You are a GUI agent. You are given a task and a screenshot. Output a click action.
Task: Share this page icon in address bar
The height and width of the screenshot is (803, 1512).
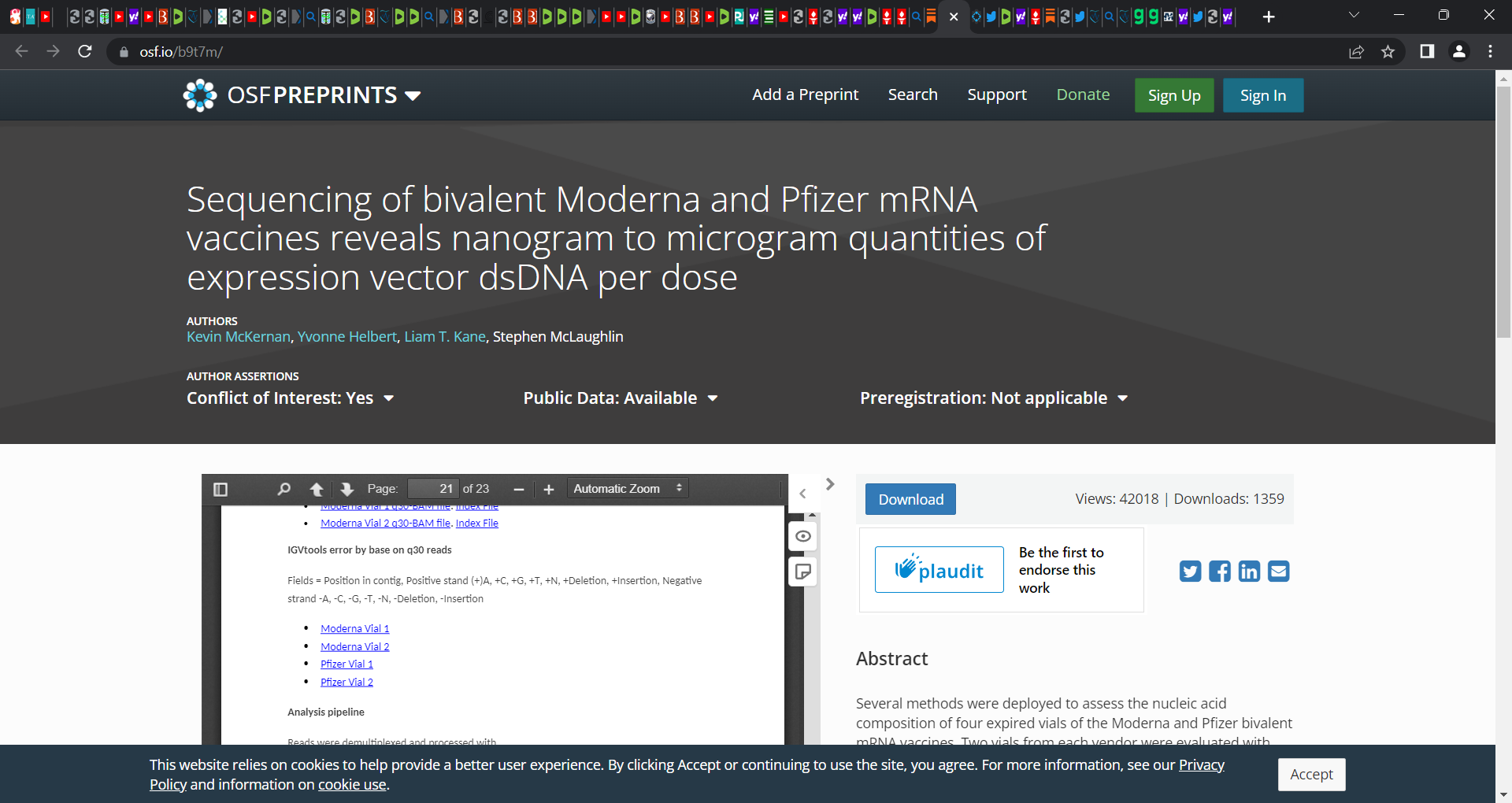click(1356, 52)
